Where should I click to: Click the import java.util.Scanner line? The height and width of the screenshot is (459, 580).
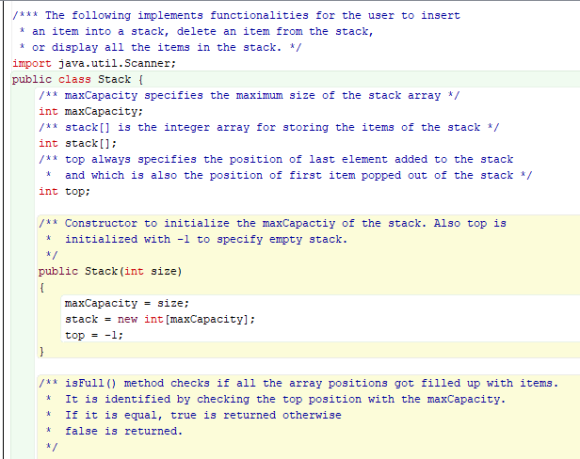[94, 63]
